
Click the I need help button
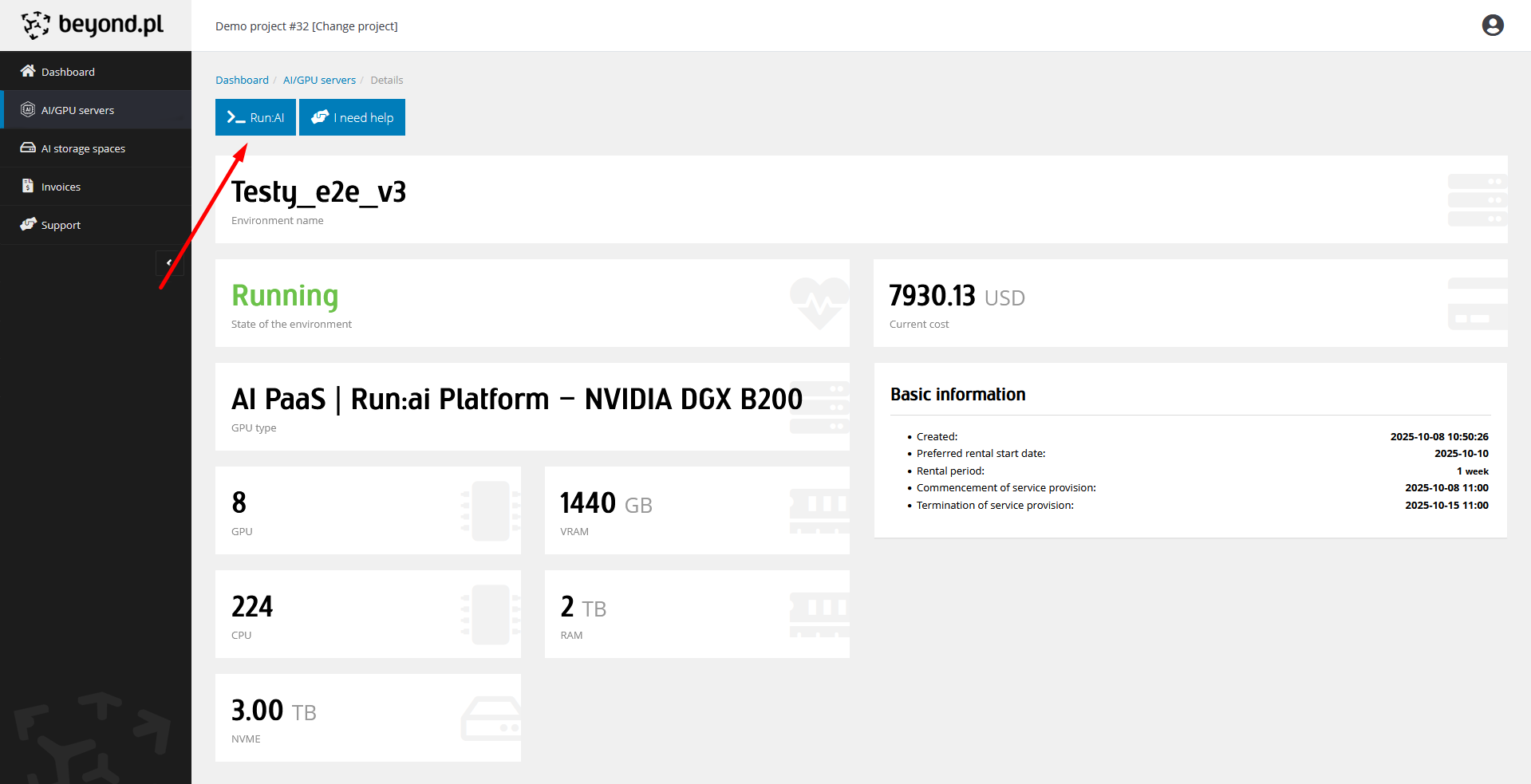pyautogui.click(x=352, y=117)
